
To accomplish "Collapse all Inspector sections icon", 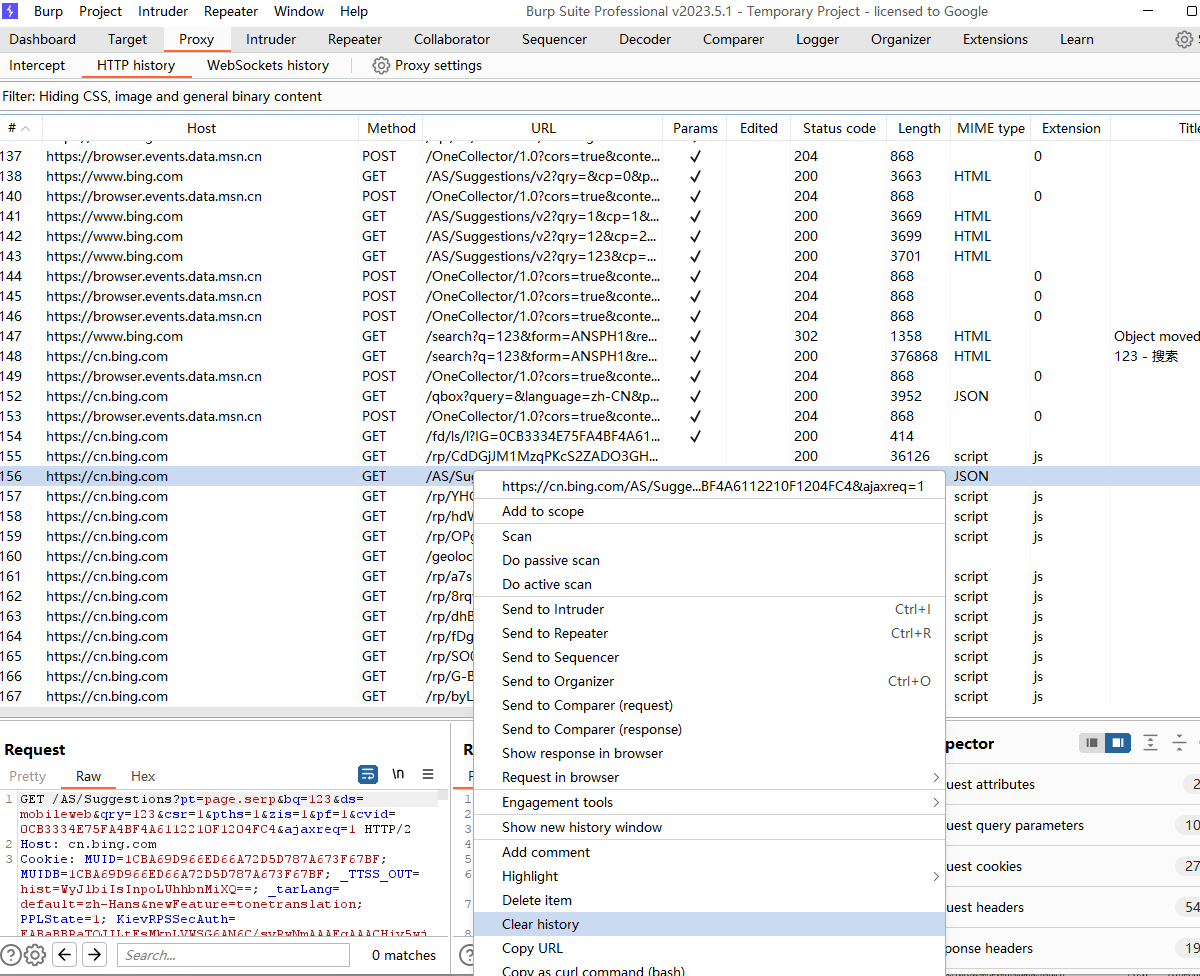I will [x=1180, y=743].
